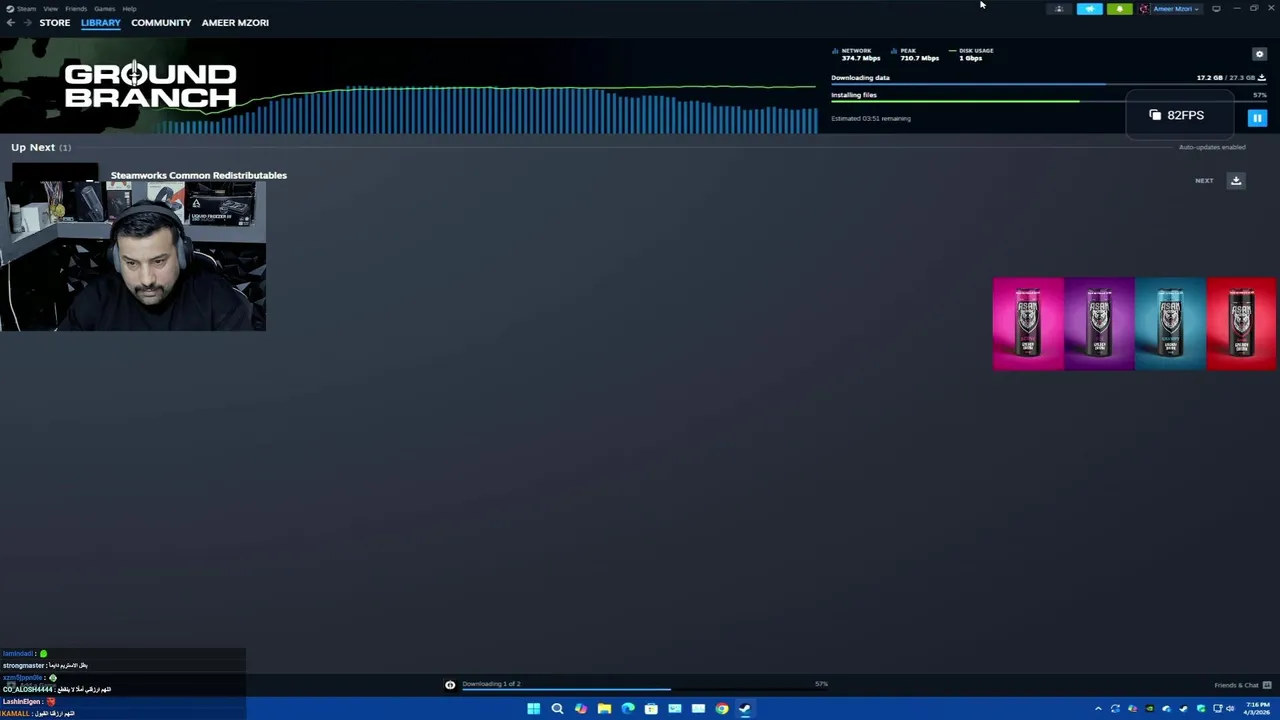Click the blue megaphone announcements button

(x=1089, y=9)
